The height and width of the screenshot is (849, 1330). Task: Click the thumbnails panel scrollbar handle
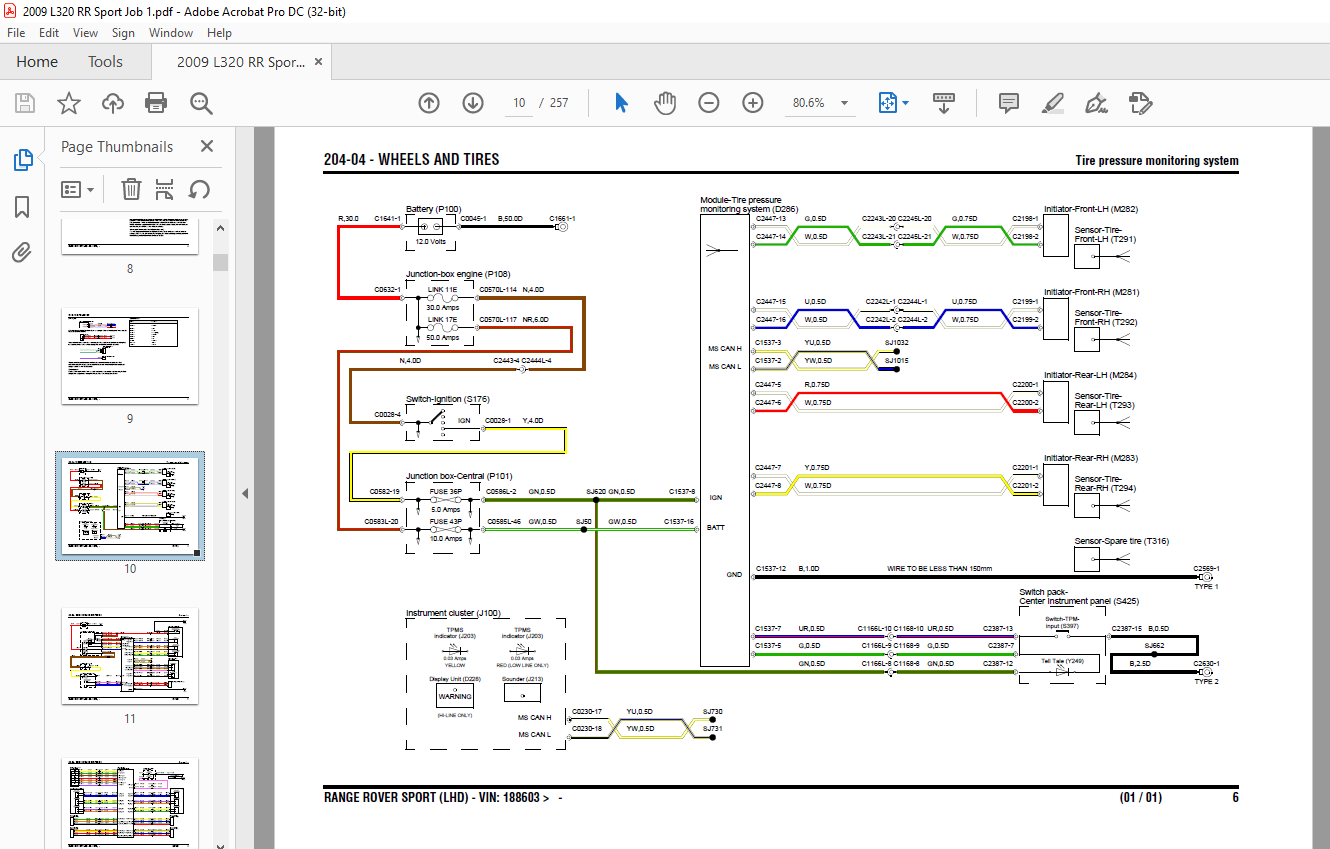(221, 263)
